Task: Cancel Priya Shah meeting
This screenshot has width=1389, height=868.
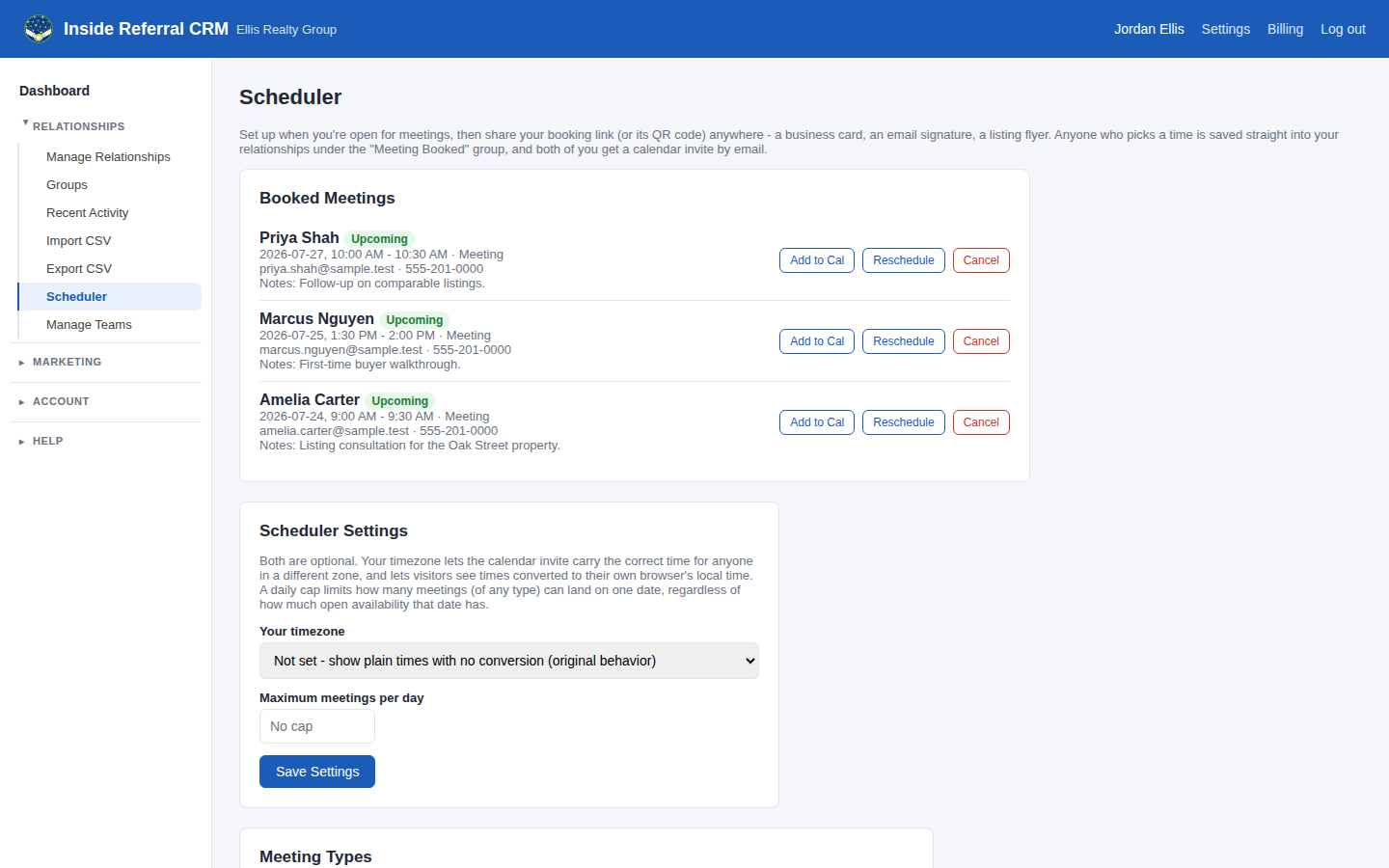Action: [x=981, y=260]
